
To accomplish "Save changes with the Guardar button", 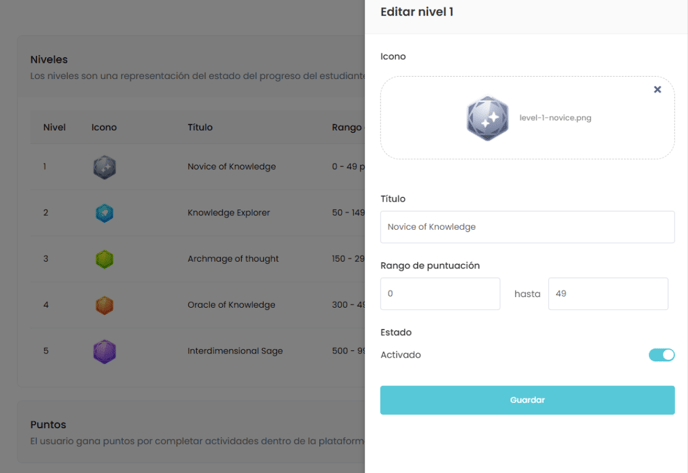I will 527,400.
